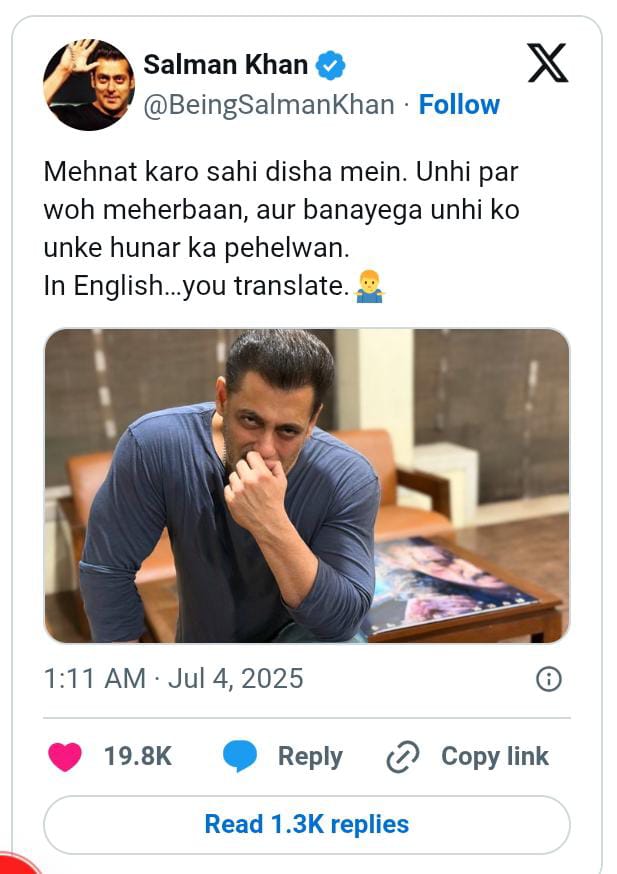
Task: Select the Copy link text
Action: 494,757
